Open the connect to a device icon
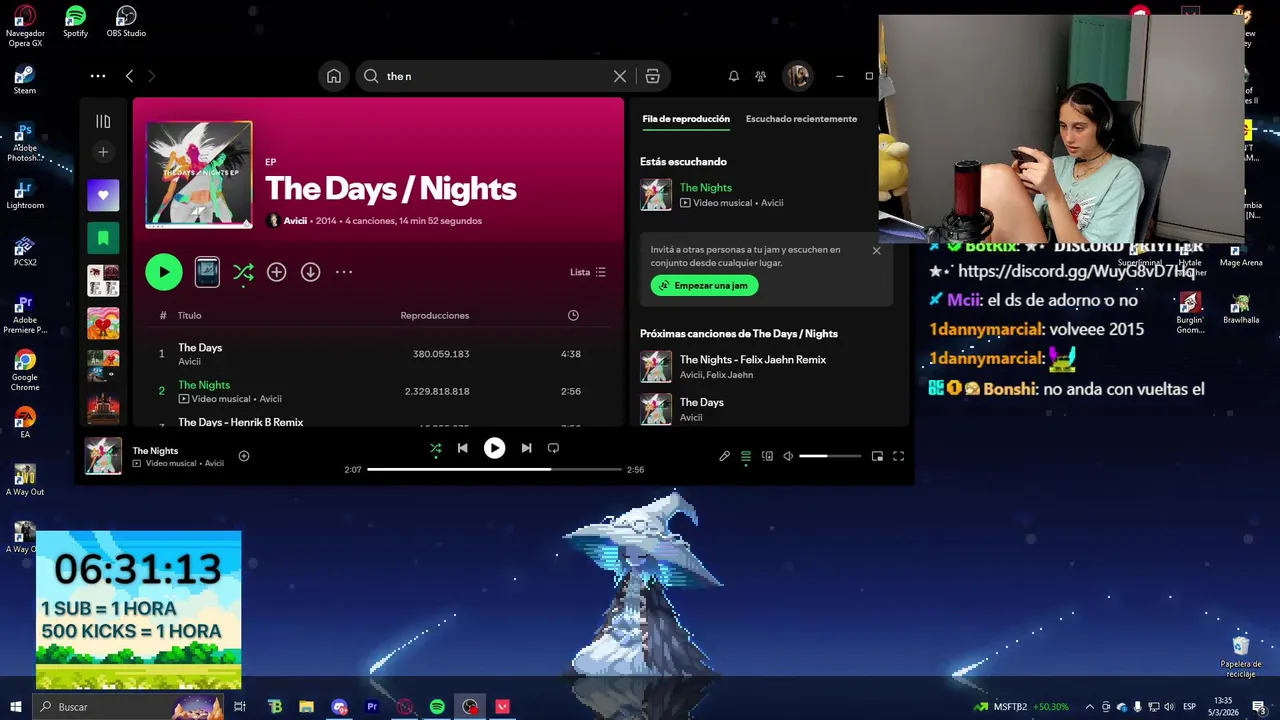This screenshot has width=1280, height=720. (767, 456)
